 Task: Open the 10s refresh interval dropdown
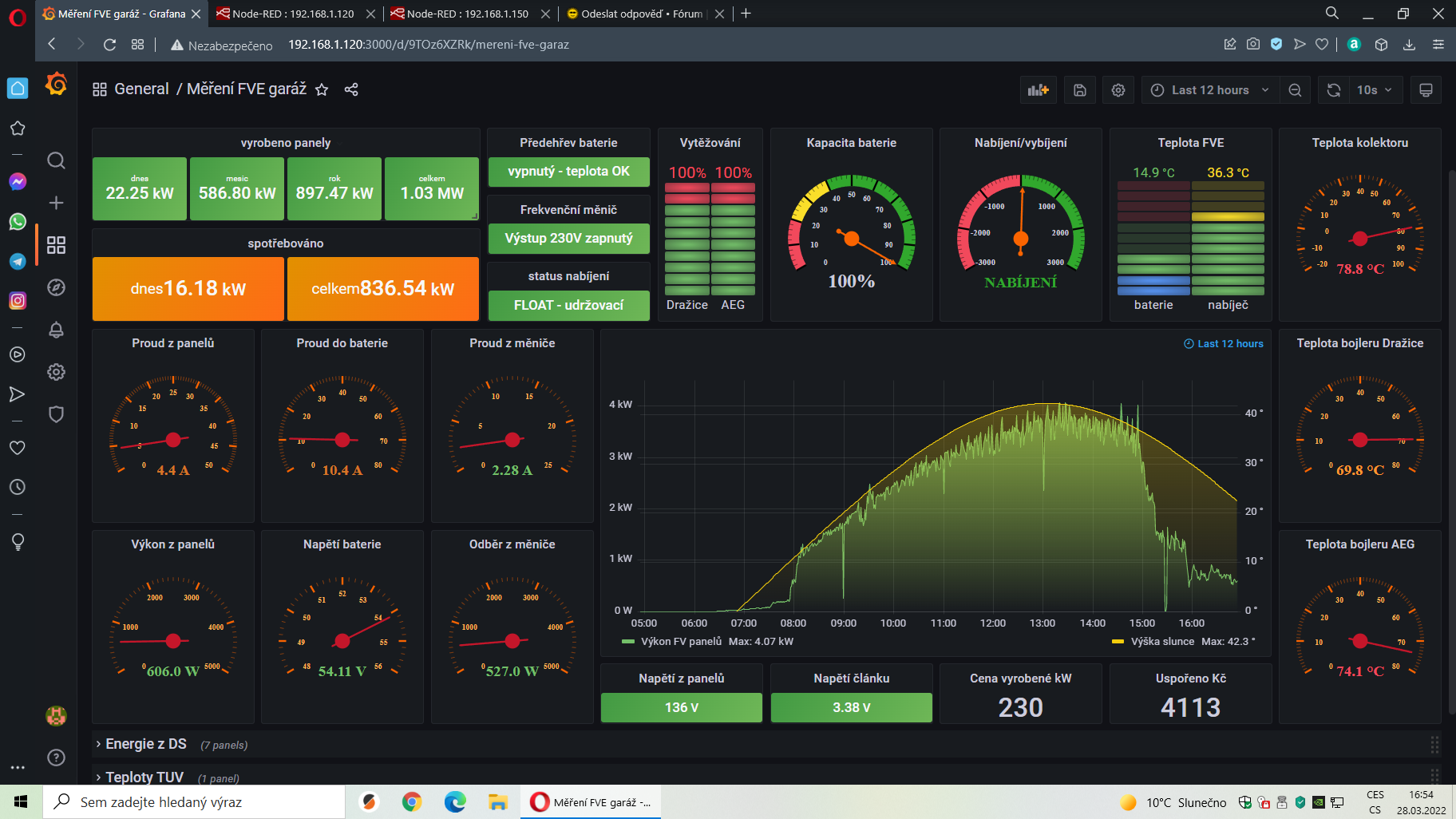coord(1375,90)
